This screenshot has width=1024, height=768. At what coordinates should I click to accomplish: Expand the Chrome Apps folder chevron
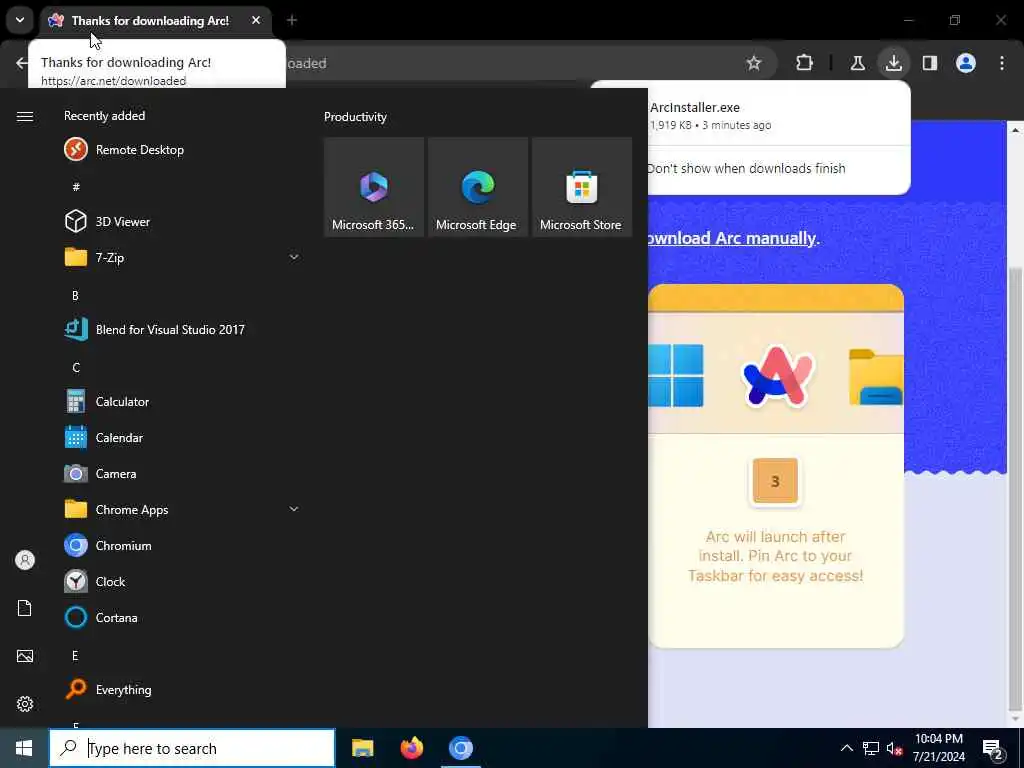294,509
